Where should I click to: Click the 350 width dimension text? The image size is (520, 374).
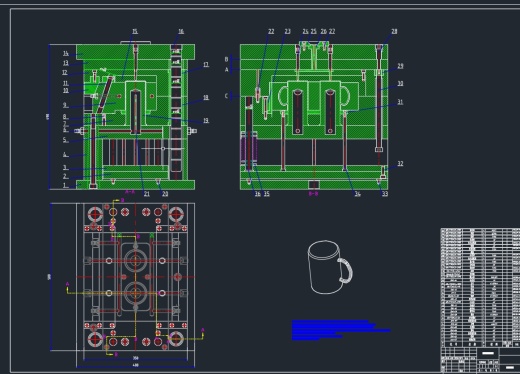135,358
